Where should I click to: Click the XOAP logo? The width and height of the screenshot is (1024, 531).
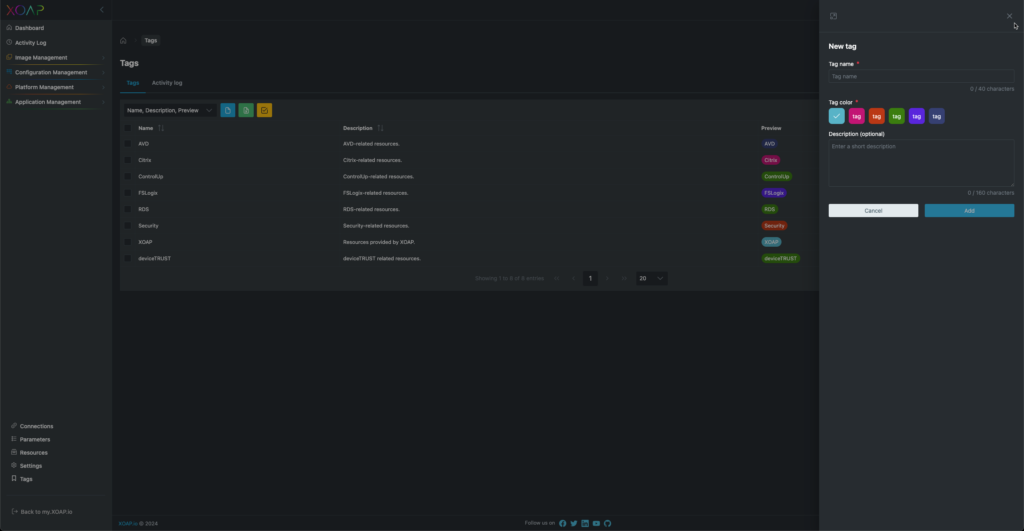[25, 10]
